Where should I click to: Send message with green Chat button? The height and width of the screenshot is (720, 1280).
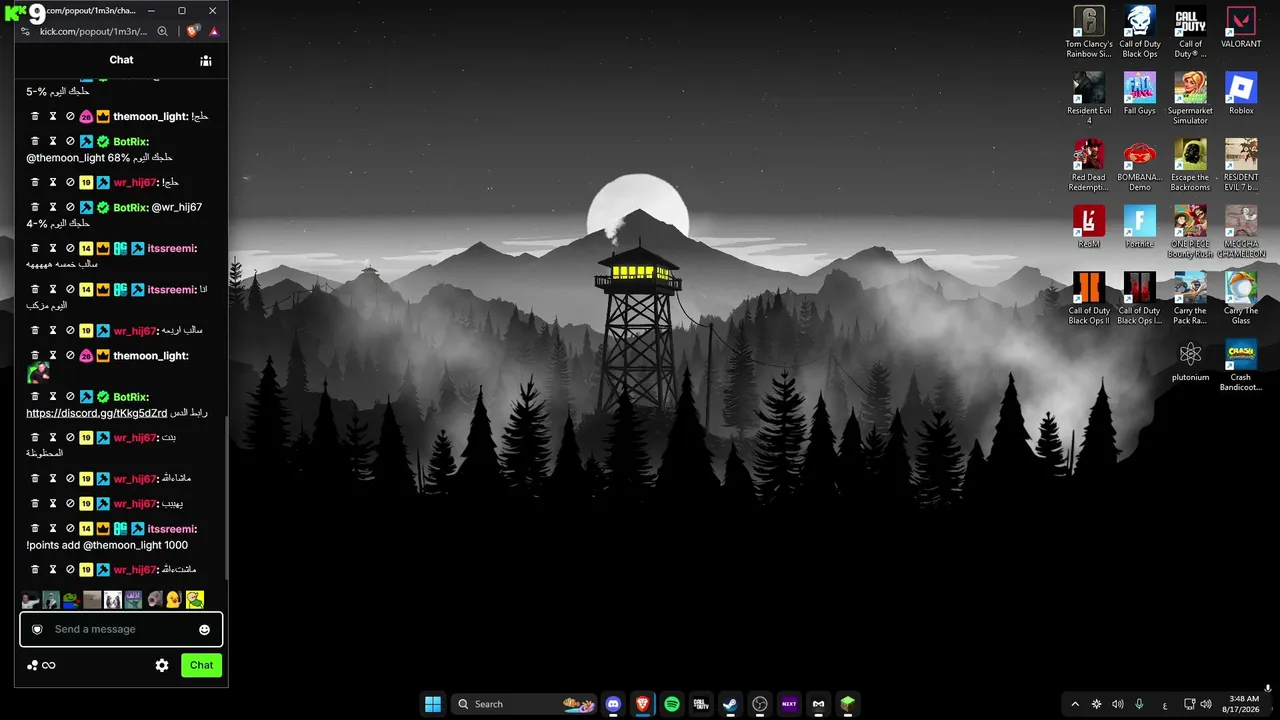[x=201, y=666]
